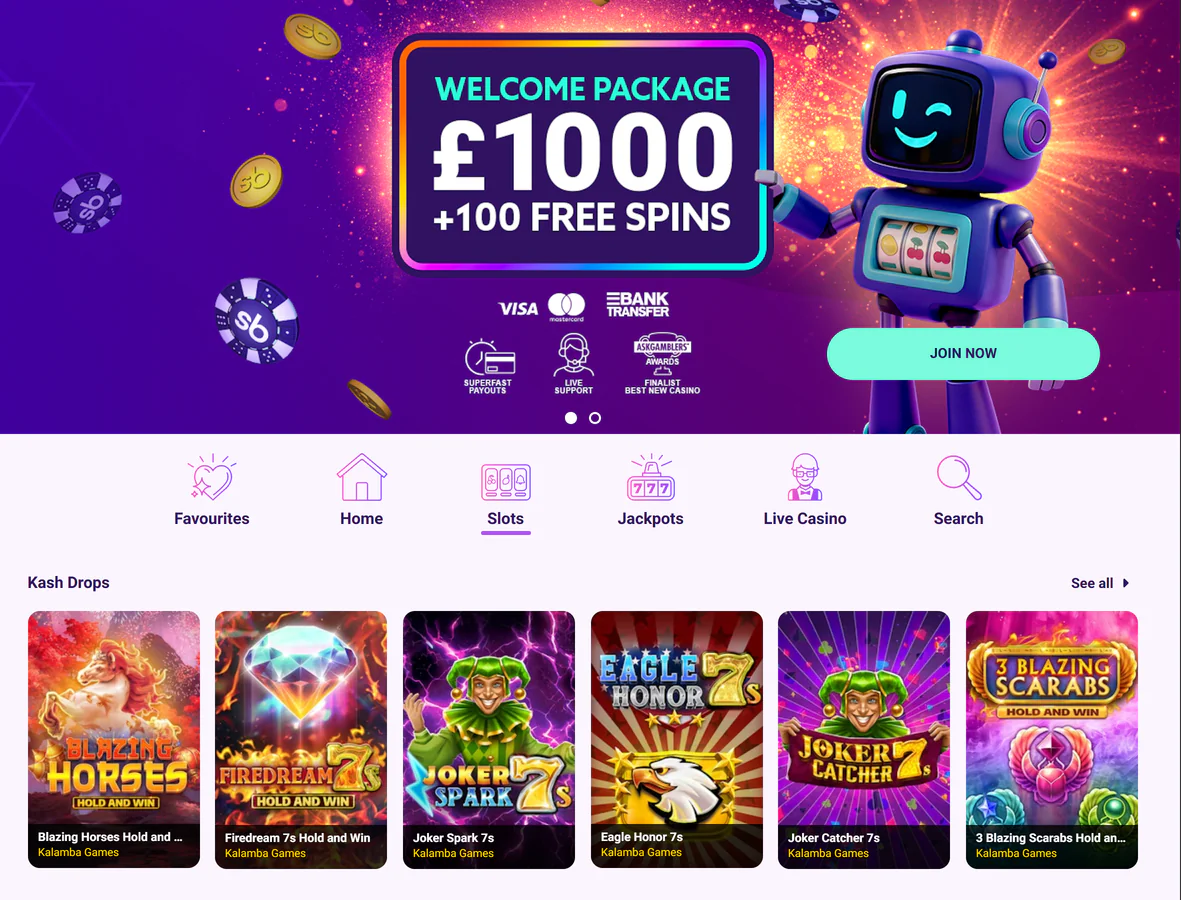Click the JOIN NOW button

[963, 353]
